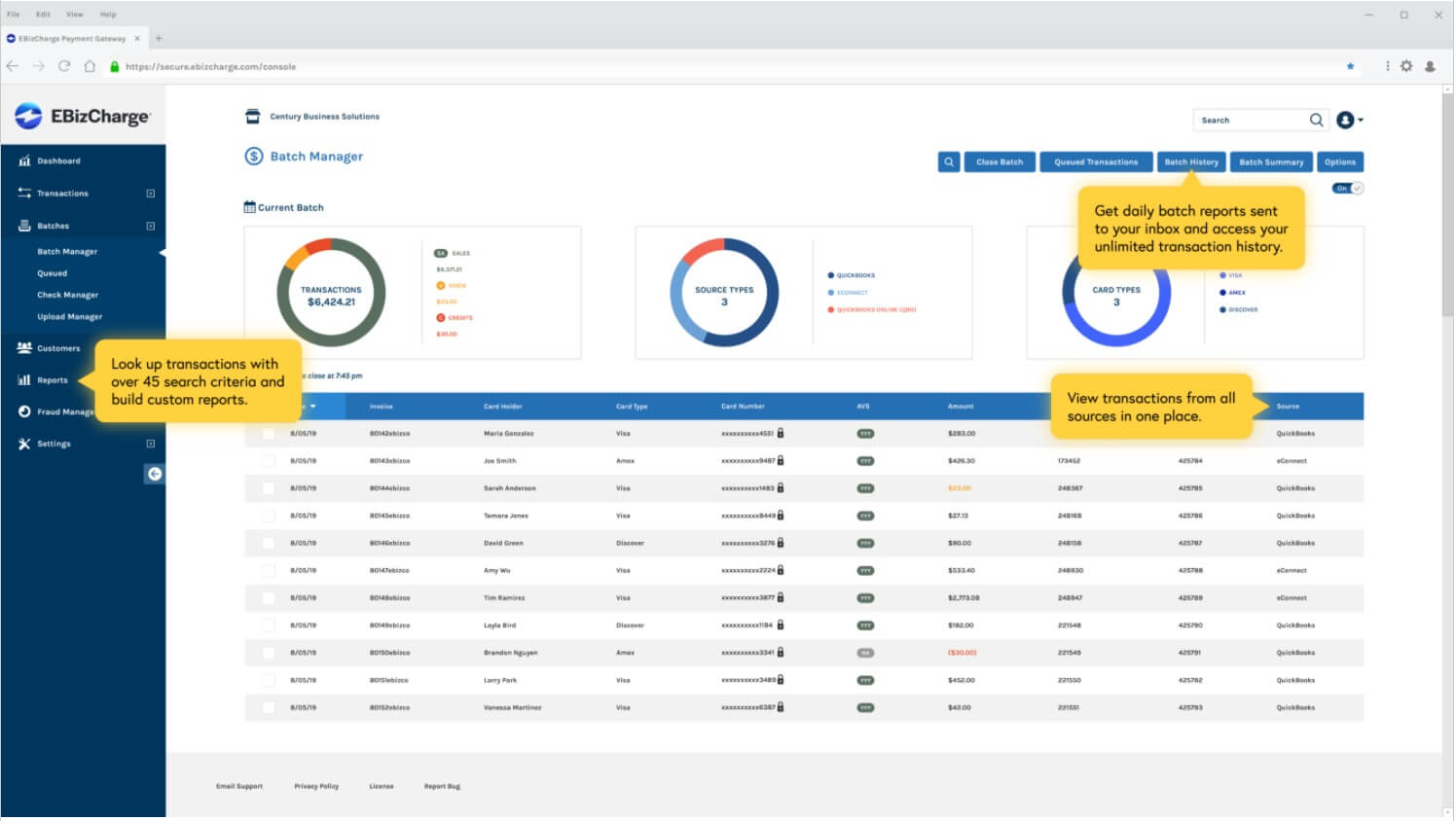This screenshot has height=821, width=1456.
Task: Open the Privacy Policy link in the footer
Action: pos(315,786)
